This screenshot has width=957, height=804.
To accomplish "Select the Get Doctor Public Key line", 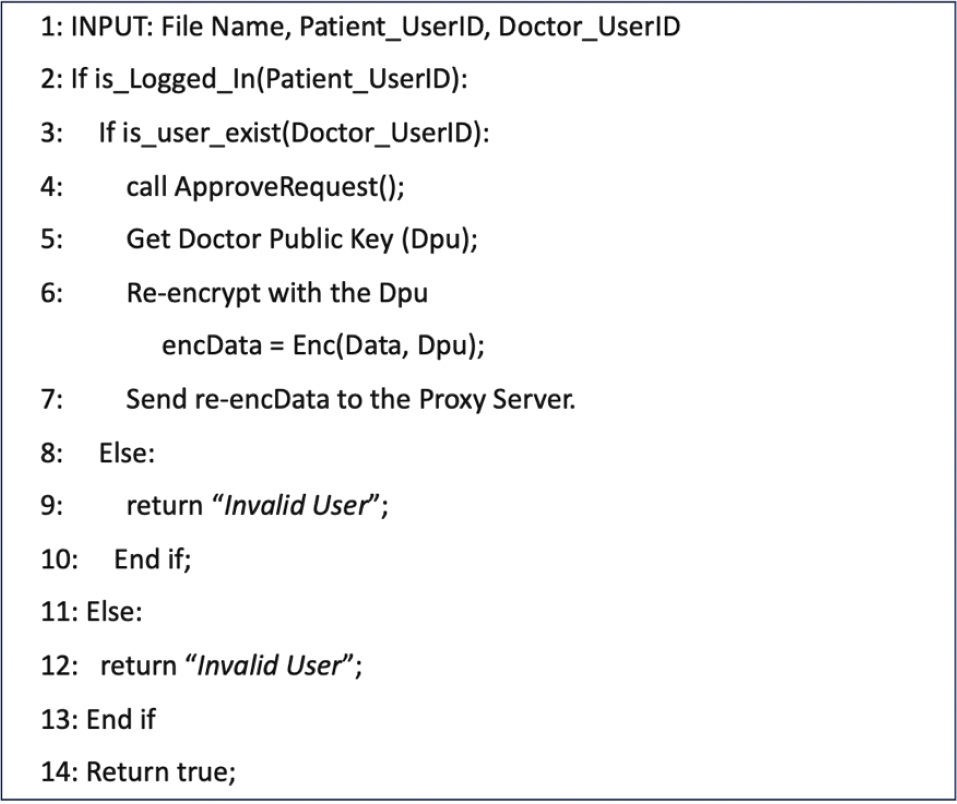I will pos(301,240).
